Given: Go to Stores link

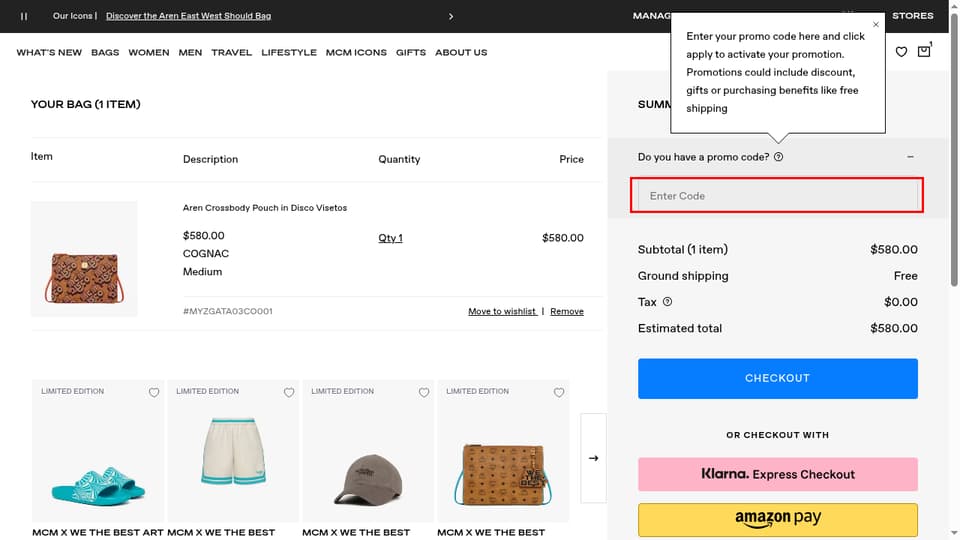Looking at the screenshot, I should (x=913, y=16).
